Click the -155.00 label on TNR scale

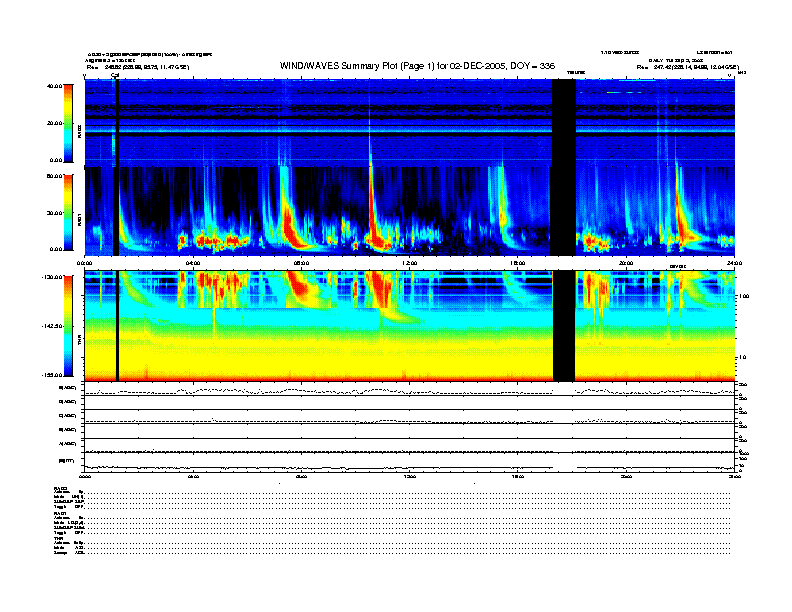pos(52,375)
